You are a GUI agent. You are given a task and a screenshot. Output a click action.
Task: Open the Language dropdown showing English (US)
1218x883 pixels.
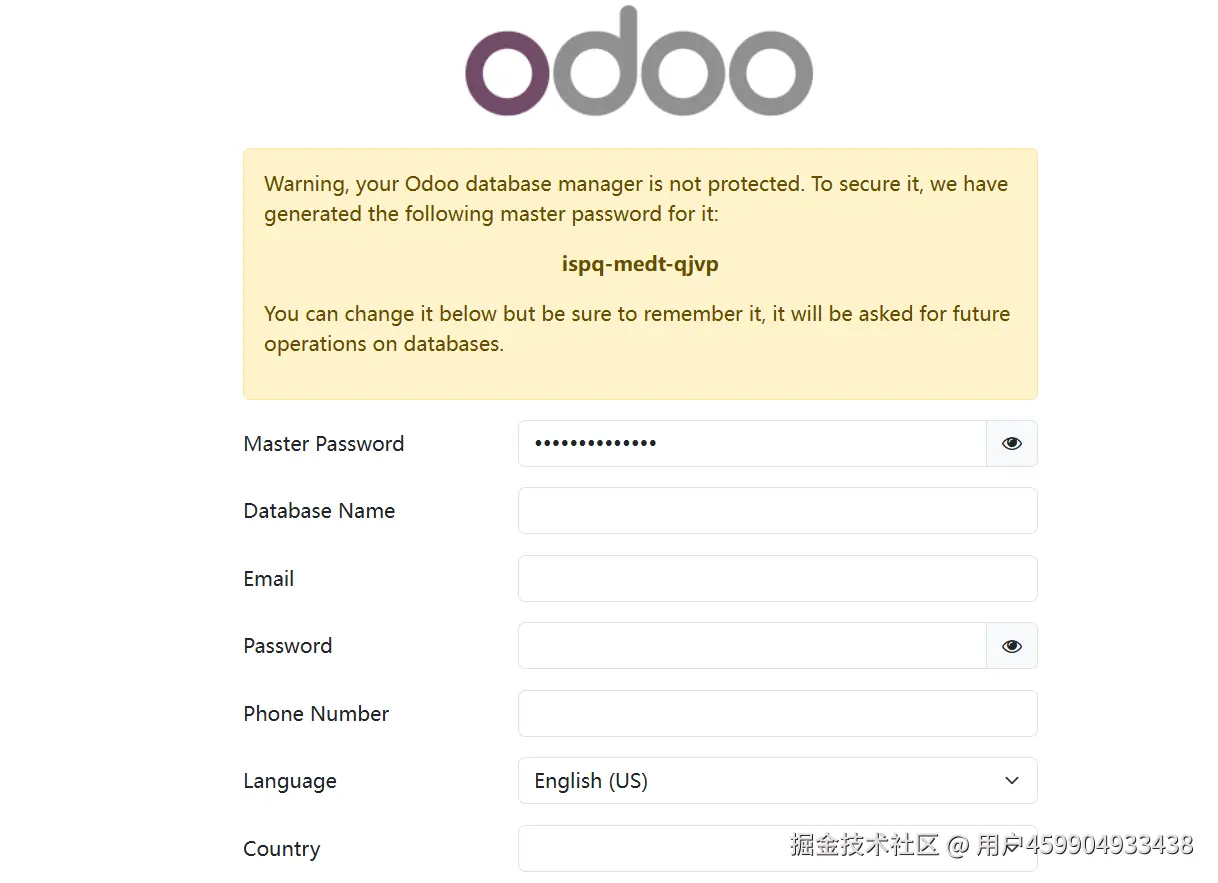[x=777, y=781]
